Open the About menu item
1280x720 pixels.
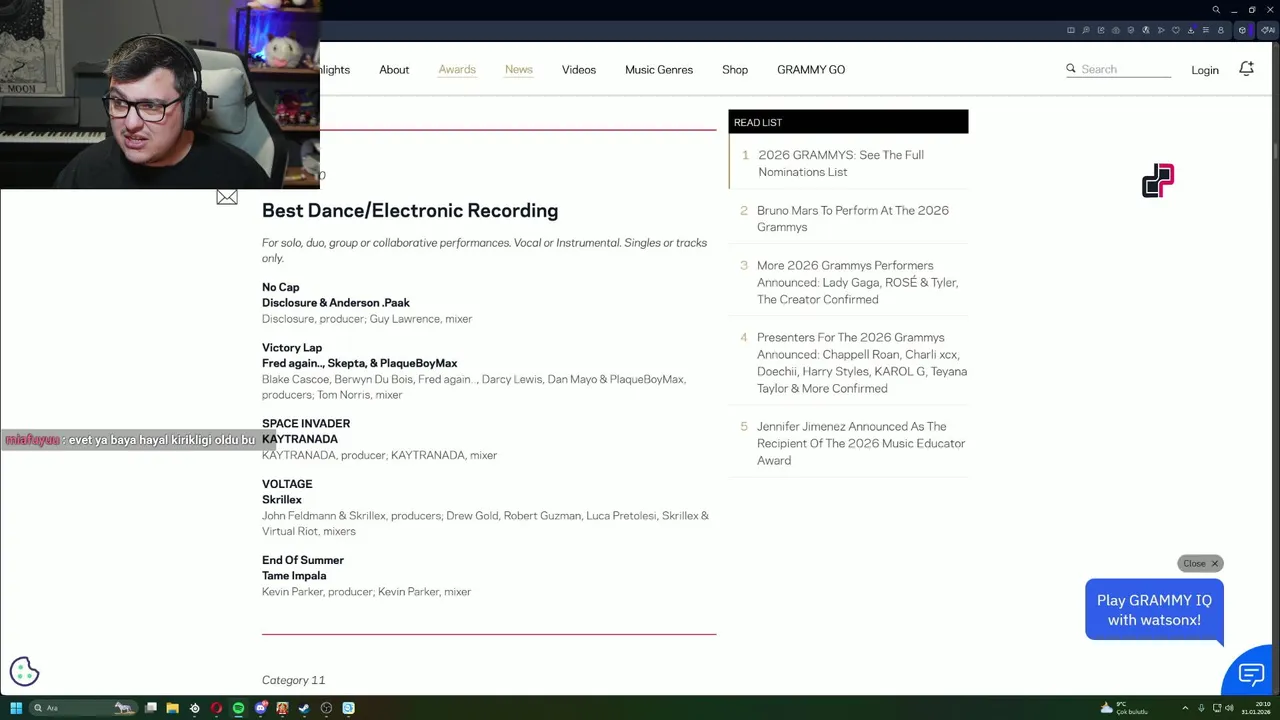pos(394,69)
